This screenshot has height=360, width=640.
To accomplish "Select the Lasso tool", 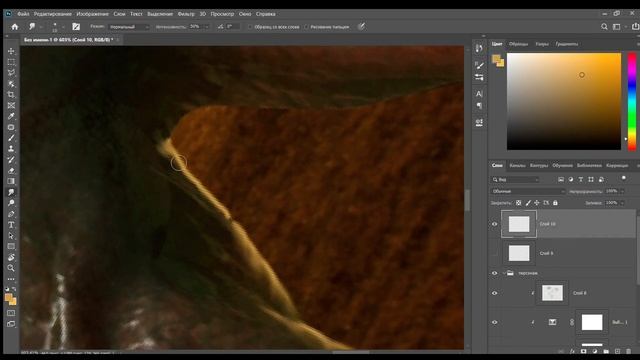I will pos(11,73).
